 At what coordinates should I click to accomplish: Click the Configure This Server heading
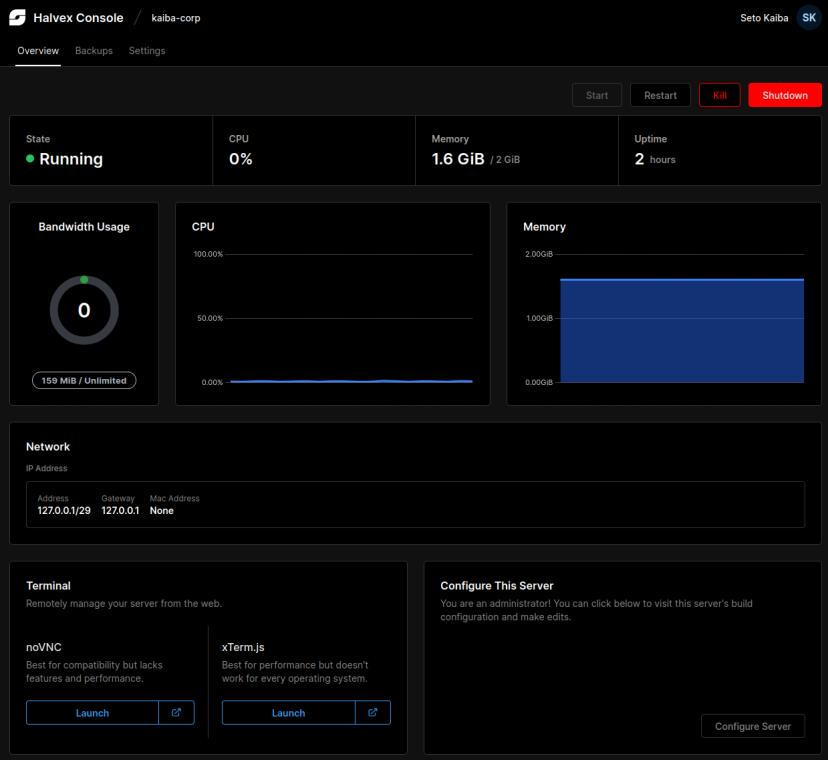[x=497, y=586]
